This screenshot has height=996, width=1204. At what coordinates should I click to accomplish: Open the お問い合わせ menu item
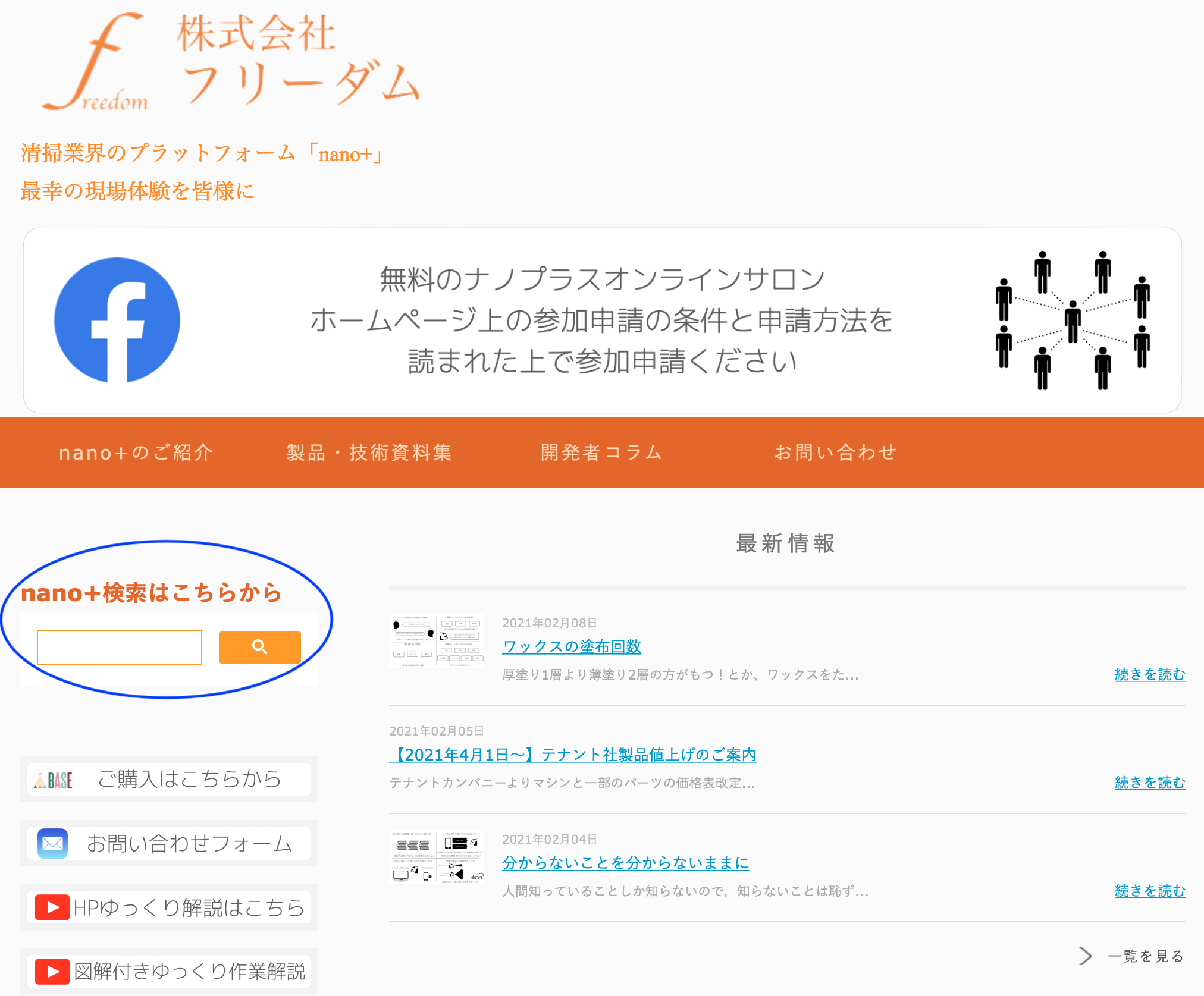(x=835, y=453)
